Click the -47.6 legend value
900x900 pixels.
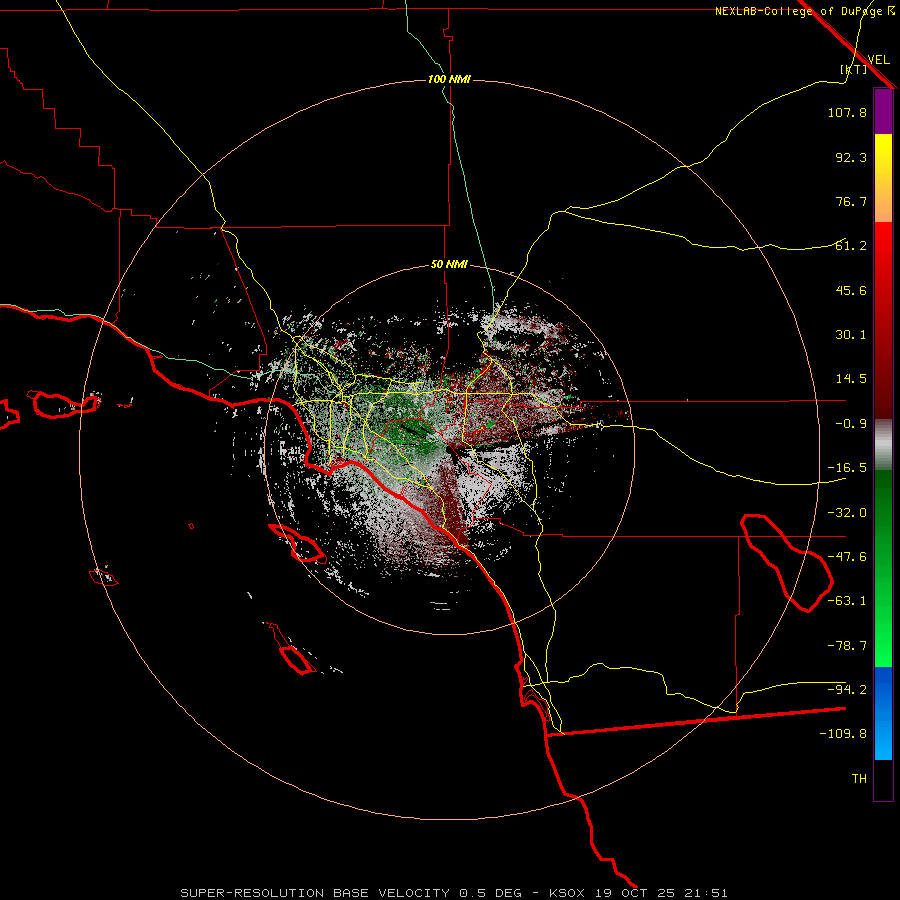847,557
